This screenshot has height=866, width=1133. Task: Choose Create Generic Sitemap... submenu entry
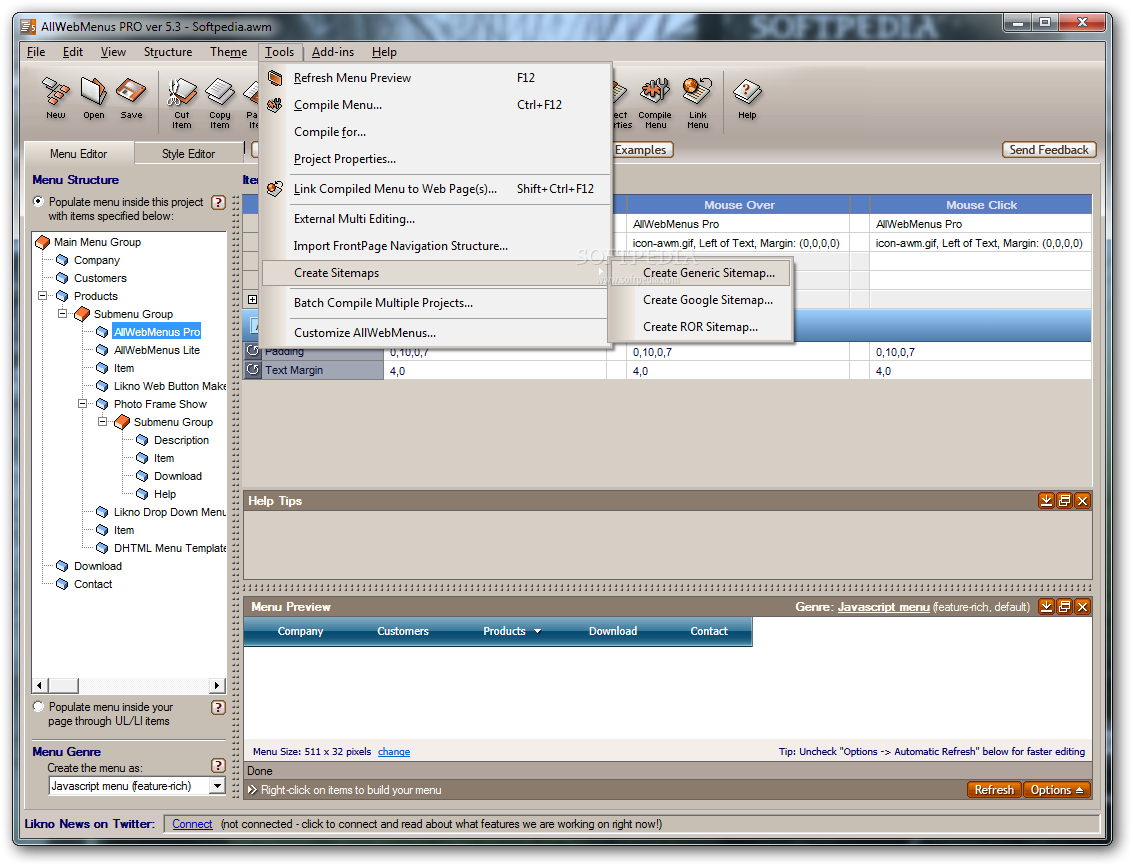pyautogui.click(x=708, y=273)
